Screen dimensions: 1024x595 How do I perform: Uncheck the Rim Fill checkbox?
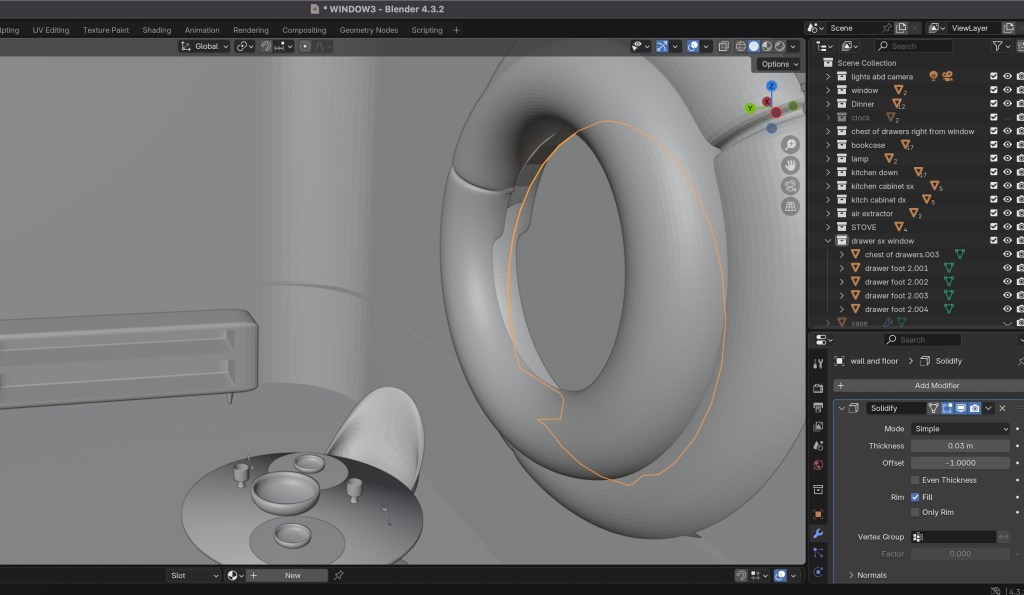[x=915, y=497]
